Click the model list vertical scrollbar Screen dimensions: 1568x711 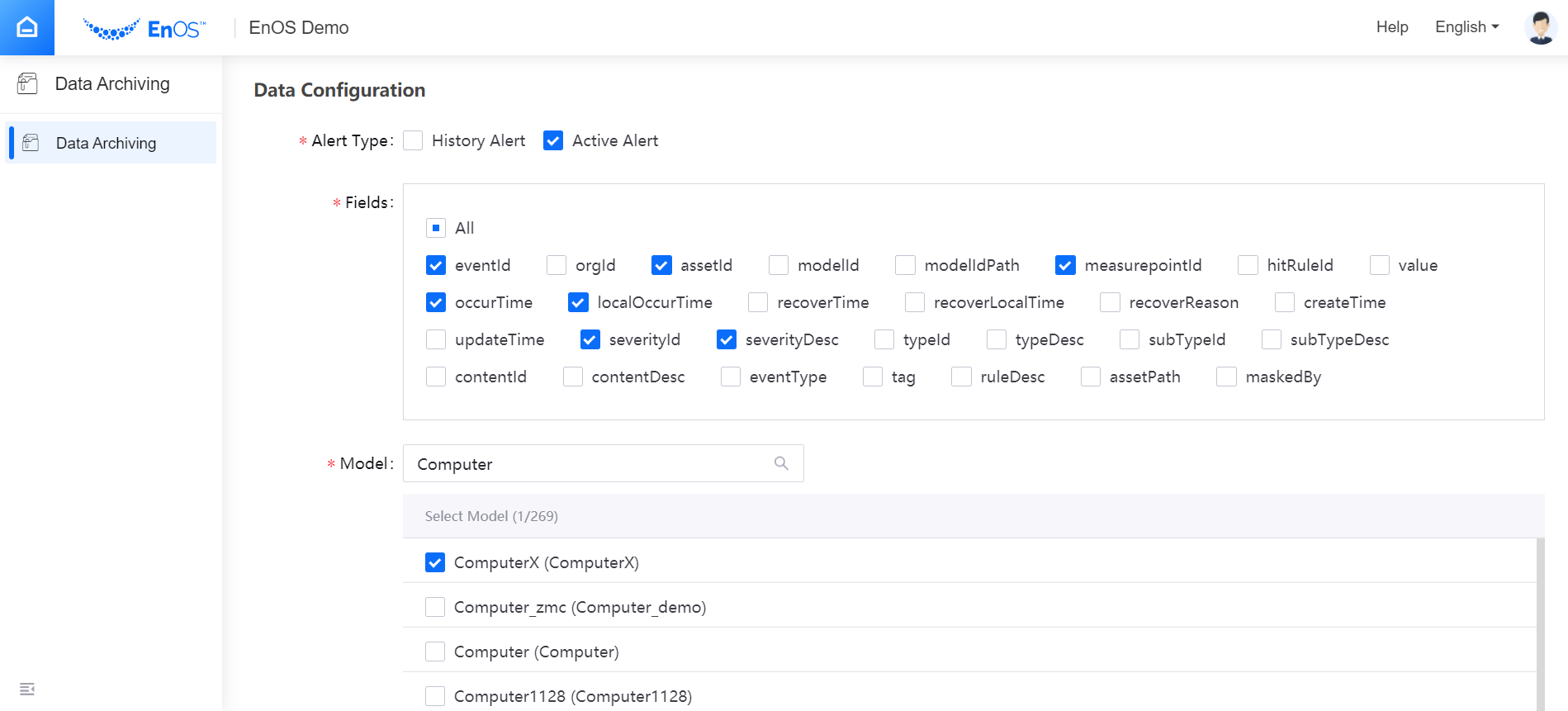click(x=1540, y=623)
